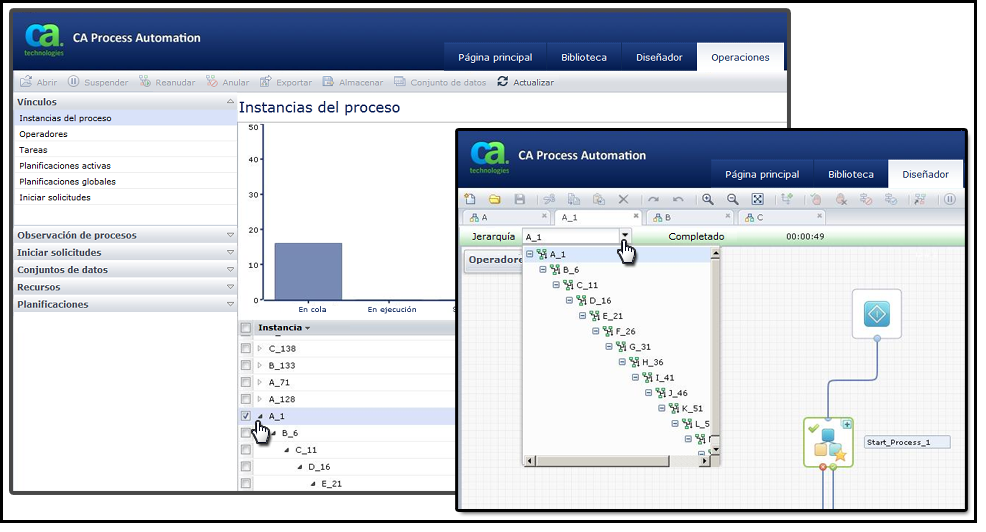Viewport: 986px width, 532px height.
Task: Open Diseñador tab in Operaciones window
Action: 659,57
